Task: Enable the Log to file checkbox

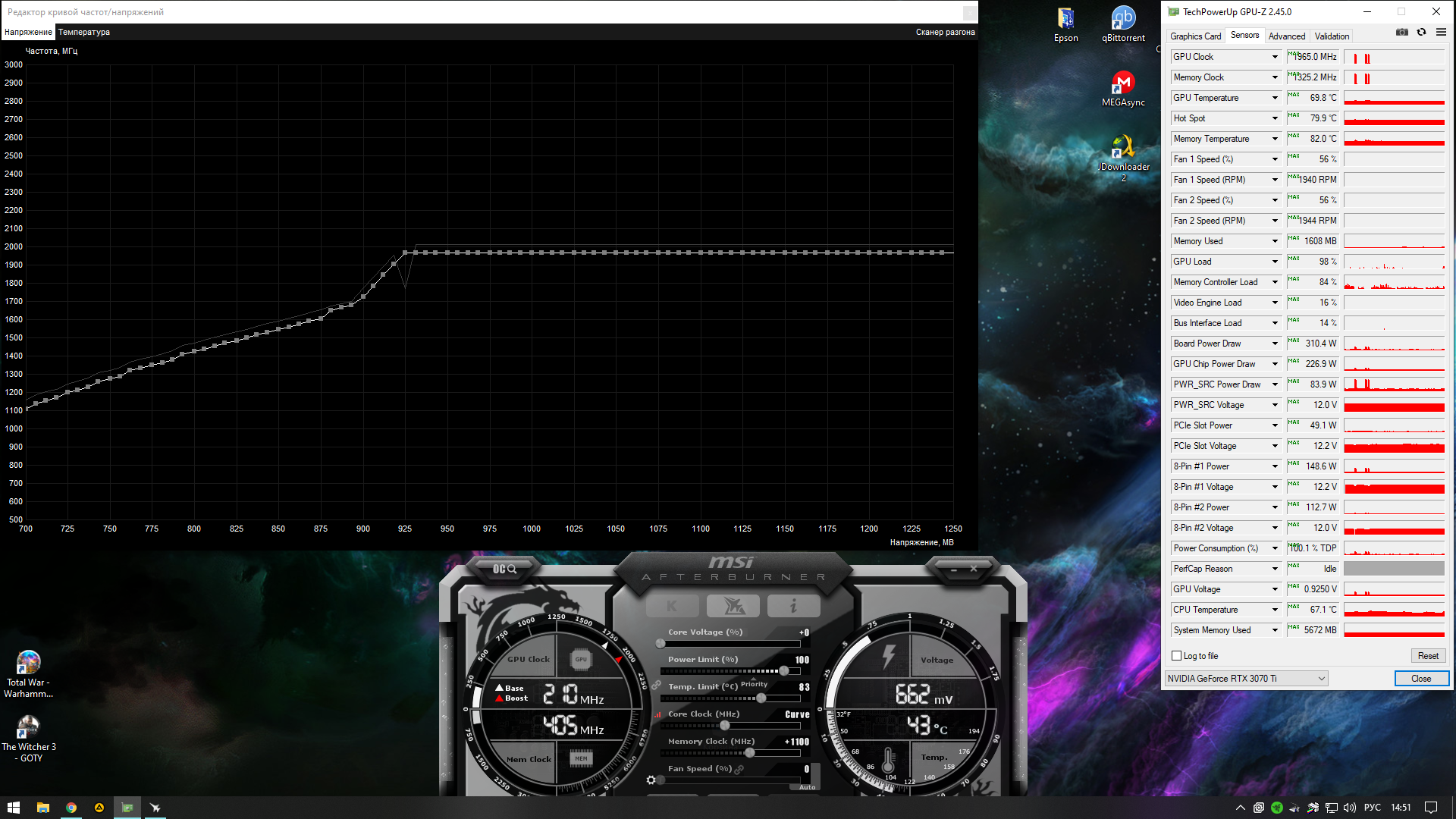Action: pyautogui.click(x=1177, y=656)
